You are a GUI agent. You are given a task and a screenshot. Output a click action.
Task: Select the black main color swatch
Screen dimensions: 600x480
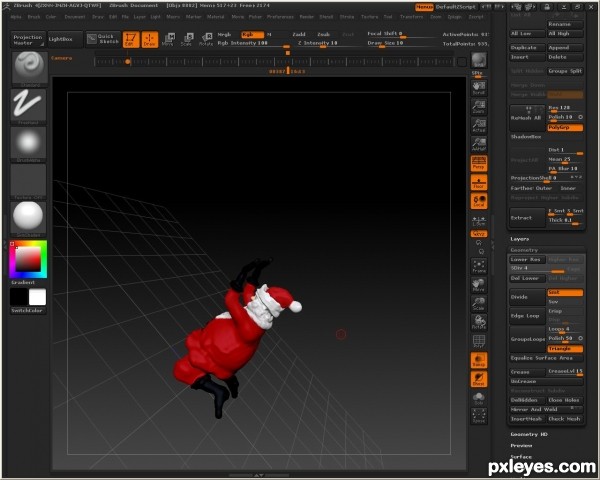(19, 297)
